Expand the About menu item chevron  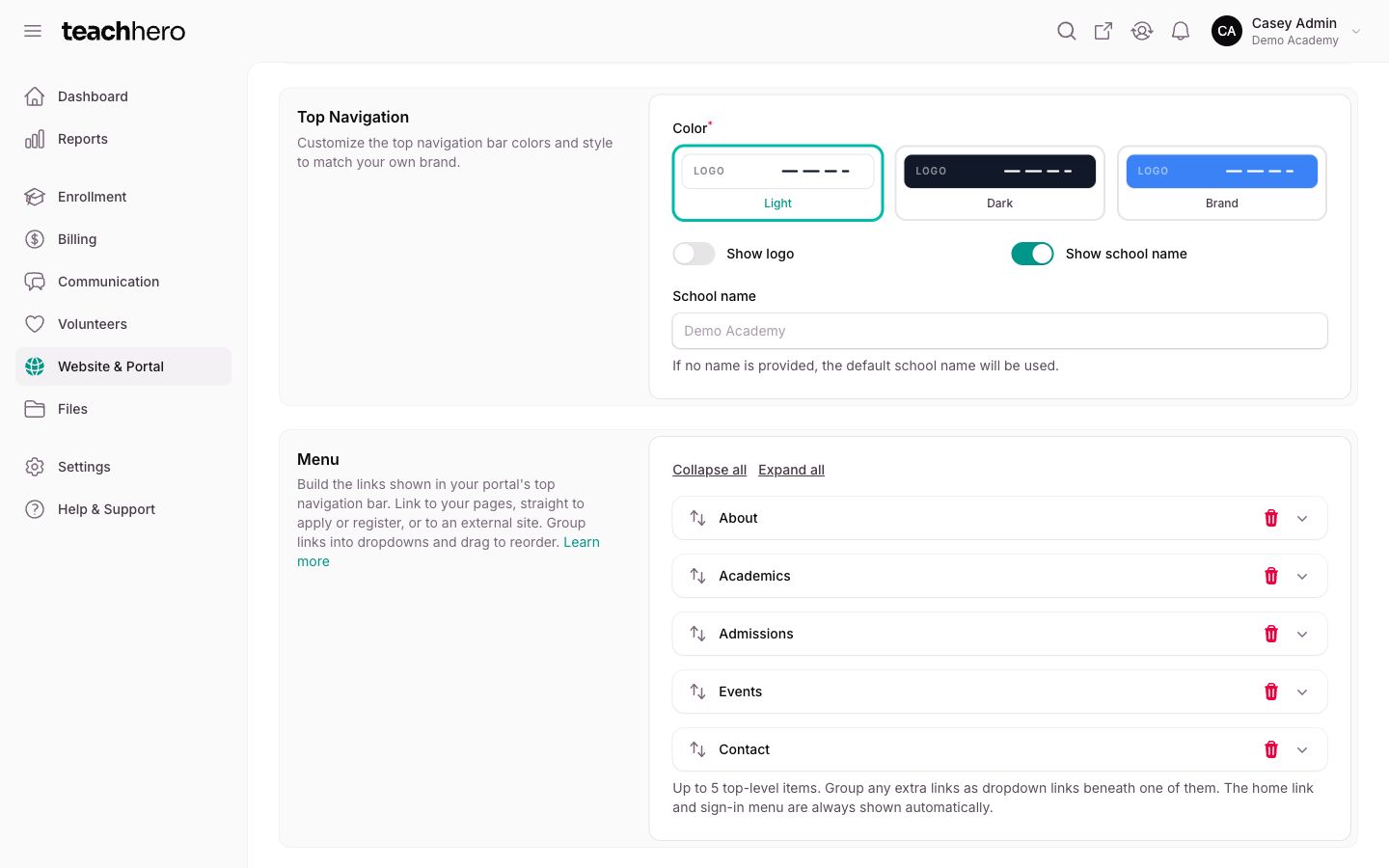pos(1302,518)
